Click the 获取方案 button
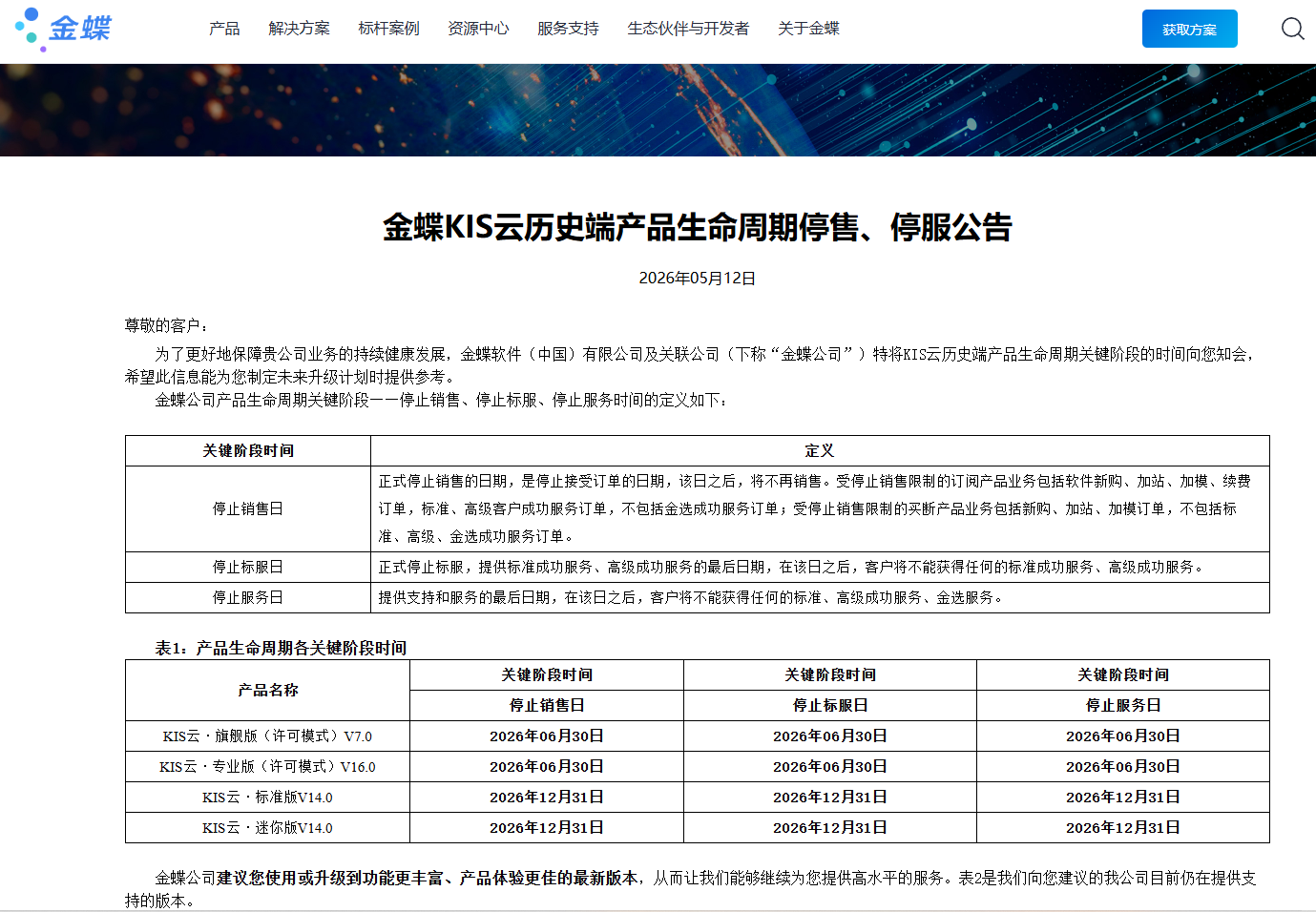The height and width of the screenshot is (912, 1316). 1189,29
